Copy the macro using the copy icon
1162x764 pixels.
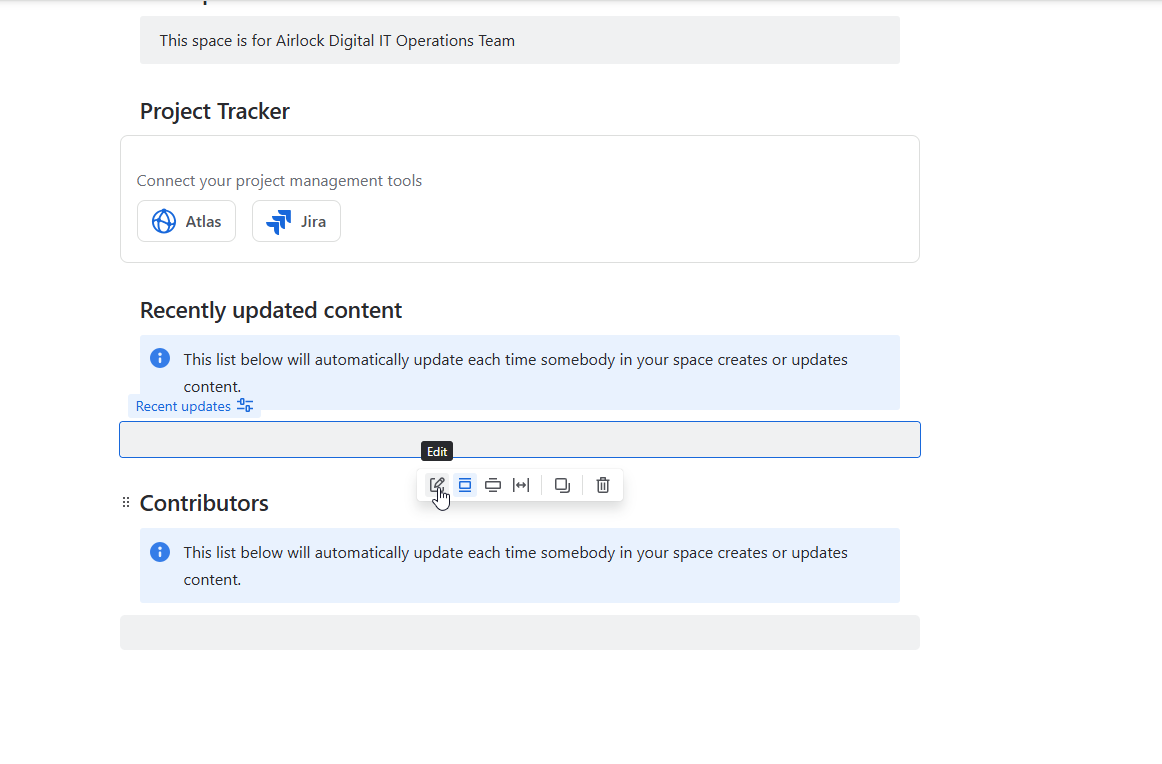562,485
